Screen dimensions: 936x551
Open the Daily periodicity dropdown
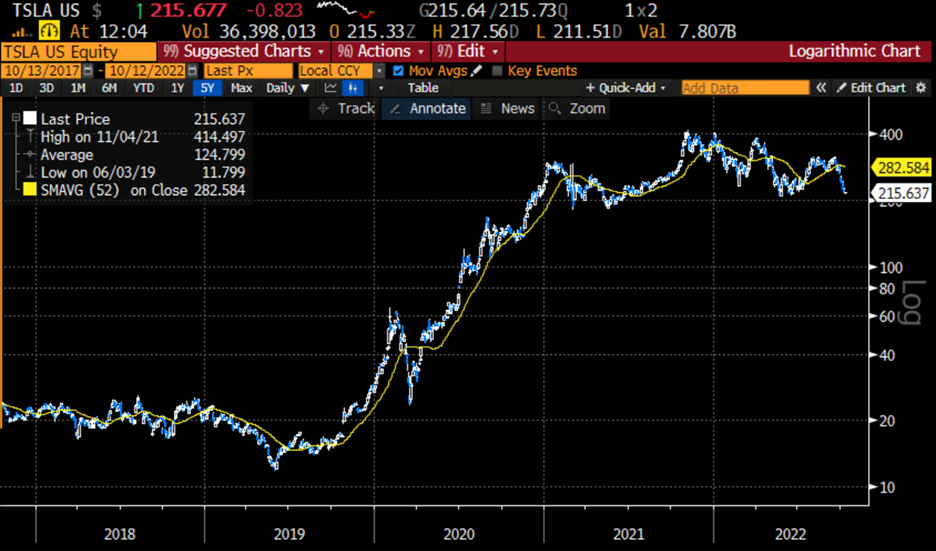click(288, 88)
